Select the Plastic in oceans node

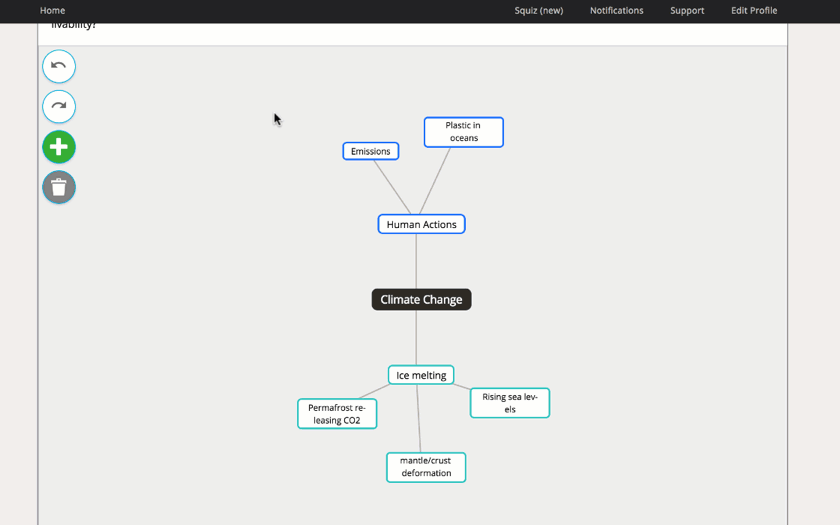(x=464, y=132)
